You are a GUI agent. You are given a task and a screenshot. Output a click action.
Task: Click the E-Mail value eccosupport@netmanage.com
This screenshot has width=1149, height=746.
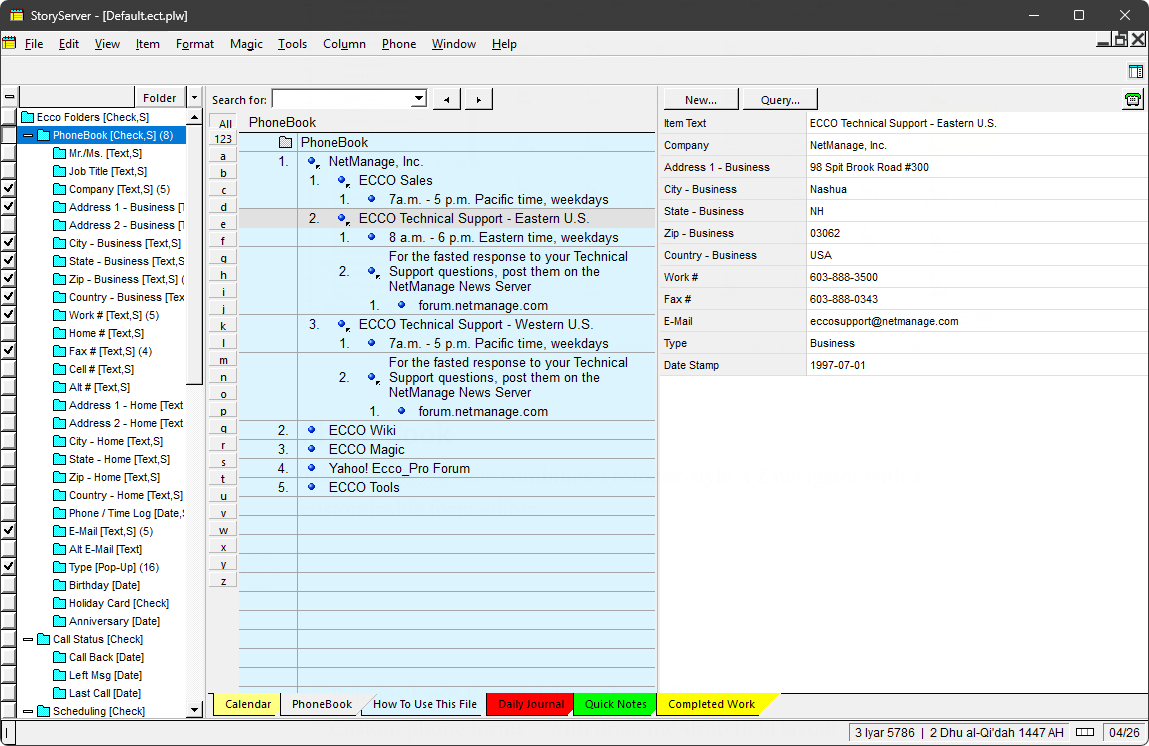click(x=884, y=321)
